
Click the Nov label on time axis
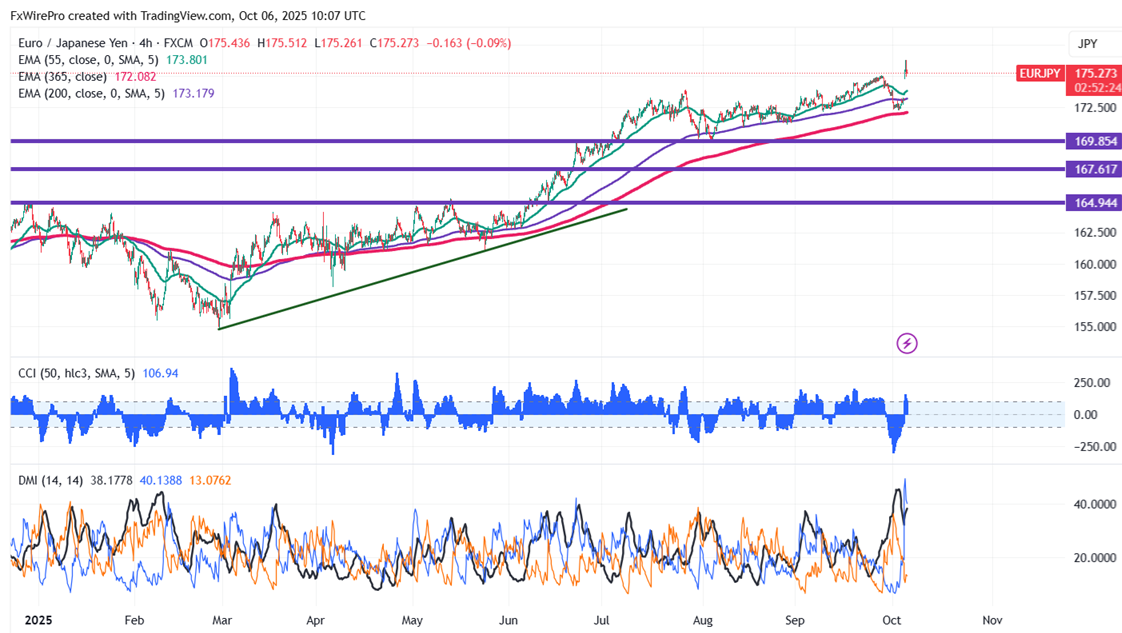[992, 620]
